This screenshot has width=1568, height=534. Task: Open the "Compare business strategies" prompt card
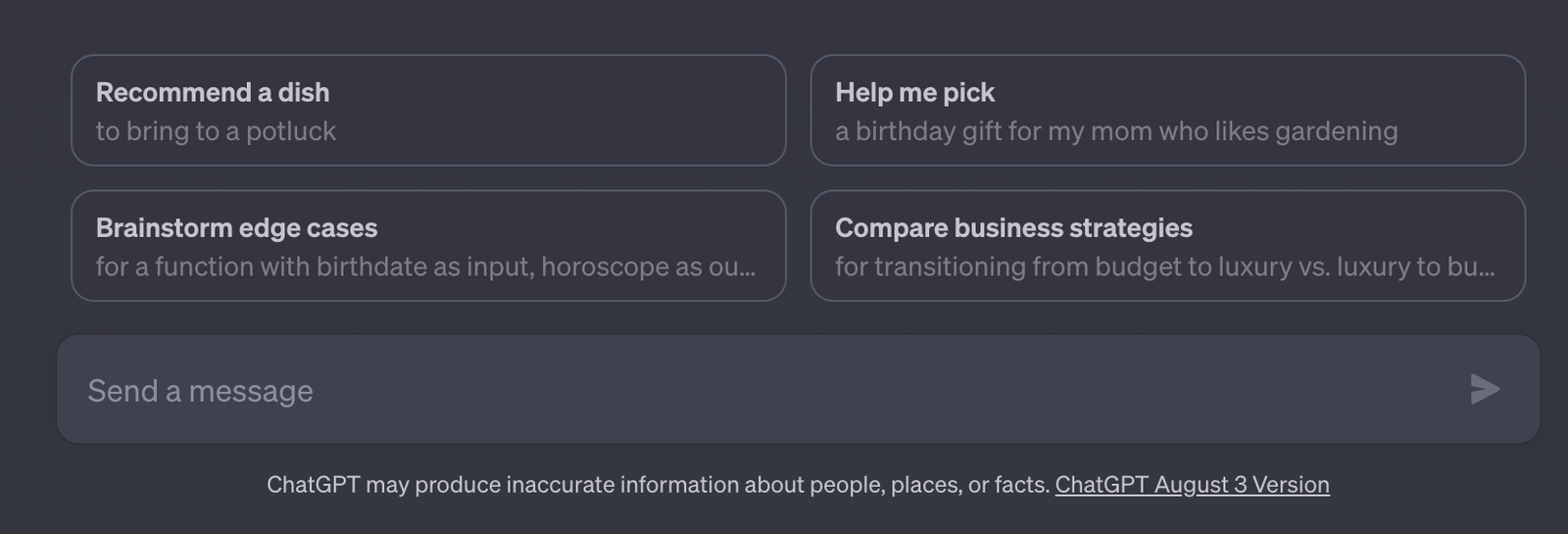1168,245
